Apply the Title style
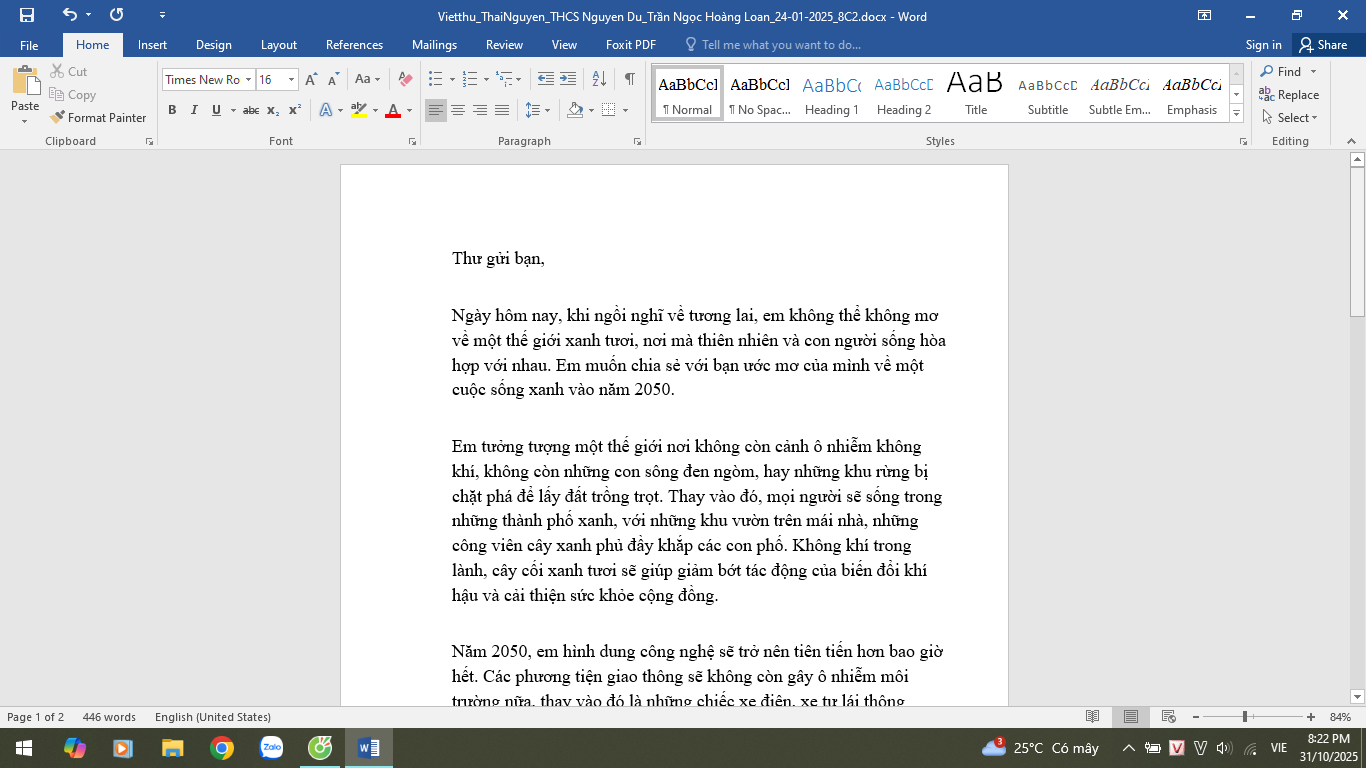 click(976, 94)
